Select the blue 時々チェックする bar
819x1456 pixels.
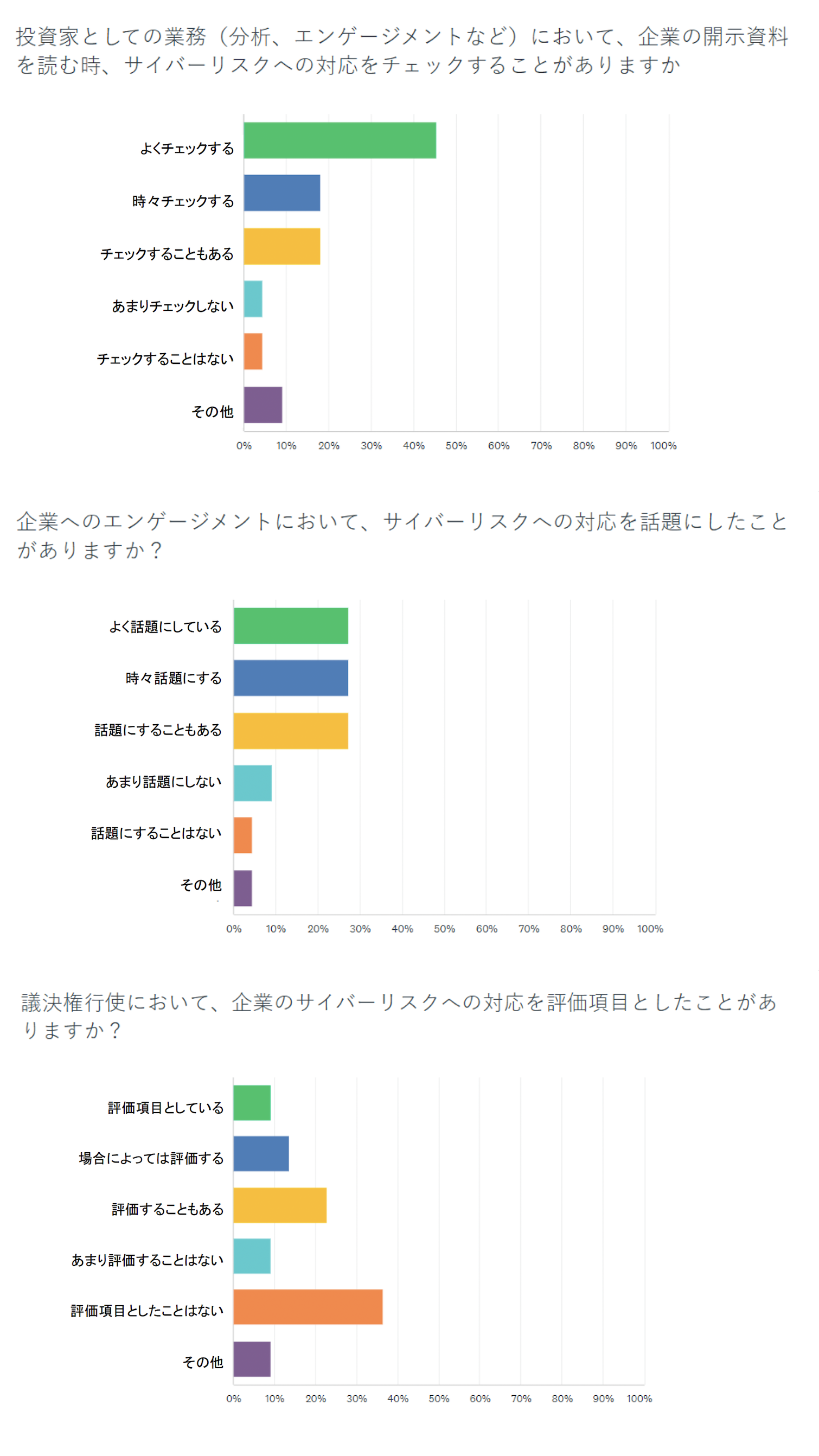[281, 193]
